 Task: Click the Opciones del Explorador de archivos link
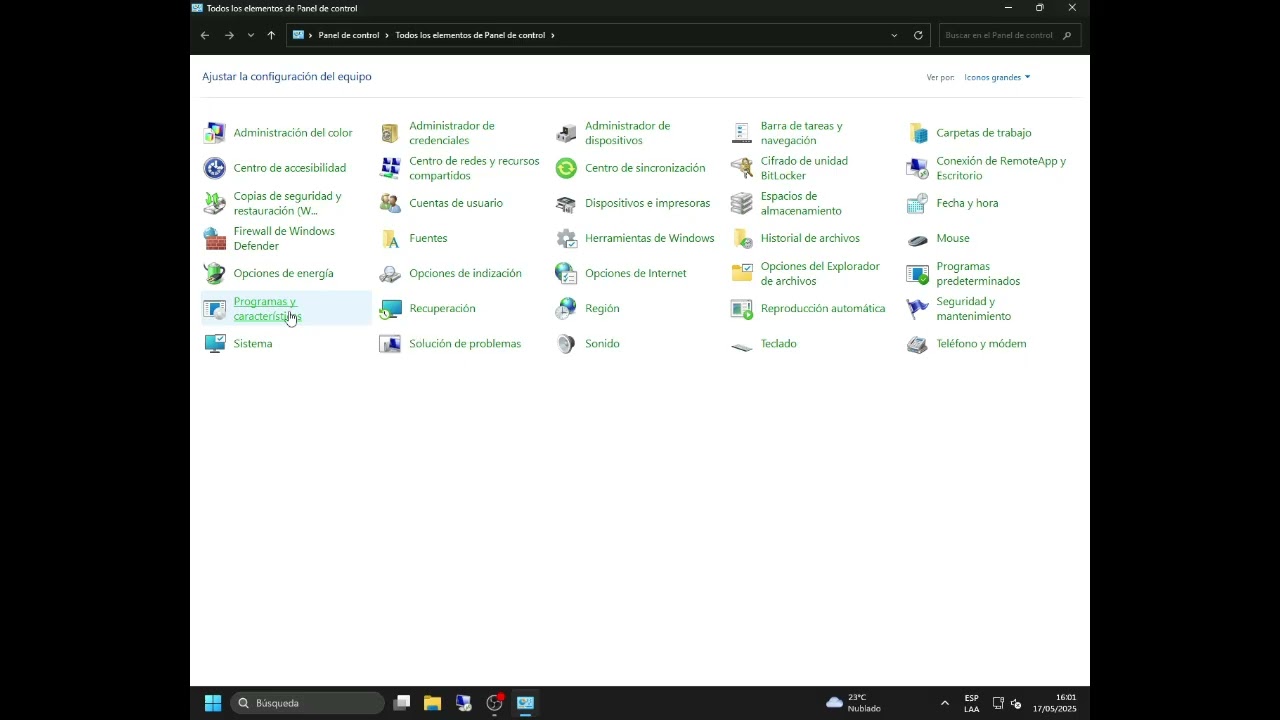pos(820,273)
